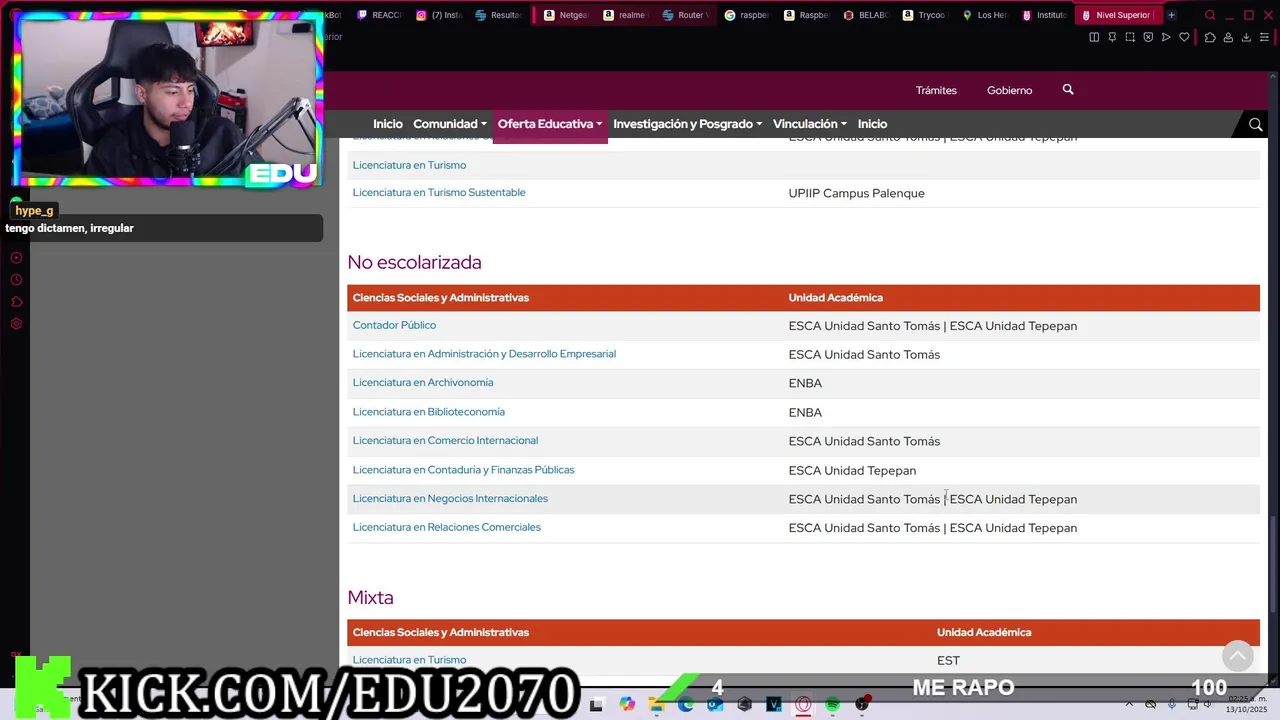Open a new browser tab with plus icon
The image size is (1280, 720).
tap(1171, 15)
